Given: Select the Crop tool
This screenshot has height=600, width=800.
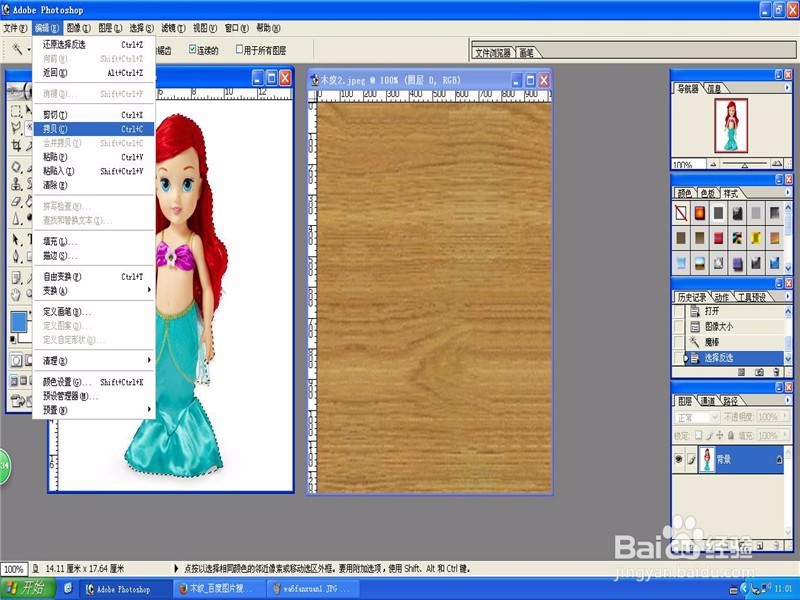Looking at the screenshot, I should point(16,145).
